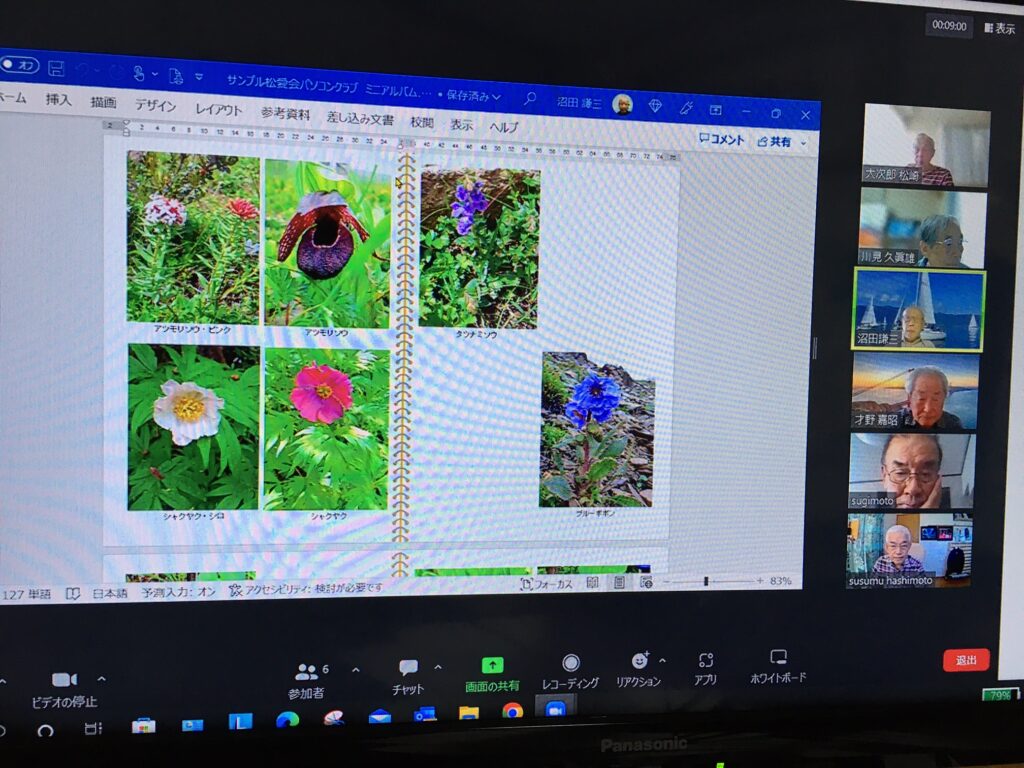Toggle the AutoSave switch in Word
This screenshot has width=1024, height=768.
(19, 65)
